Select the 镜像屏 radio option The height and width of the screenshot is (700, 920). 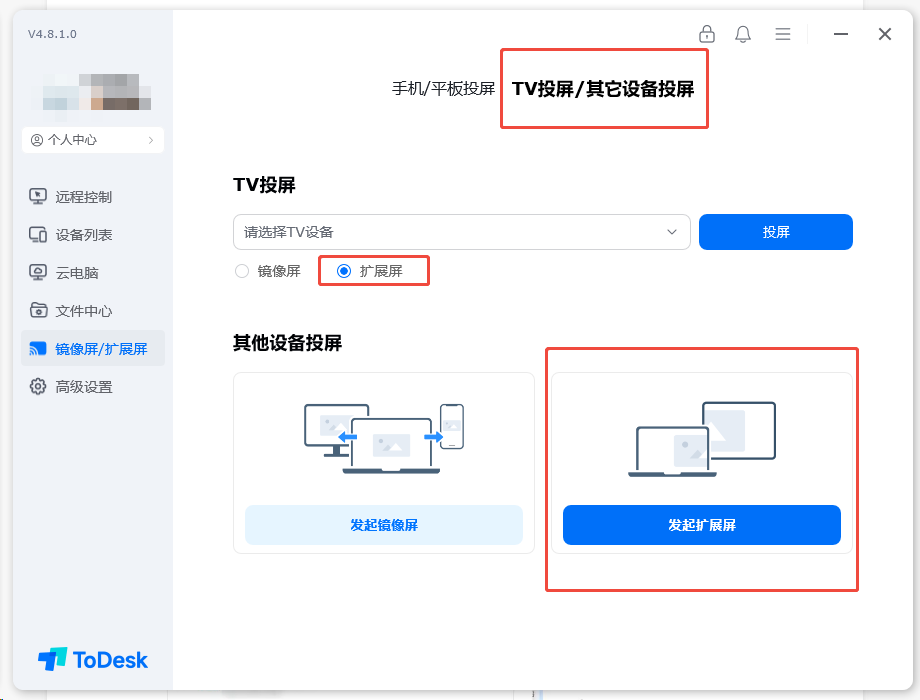coord(240,270)
